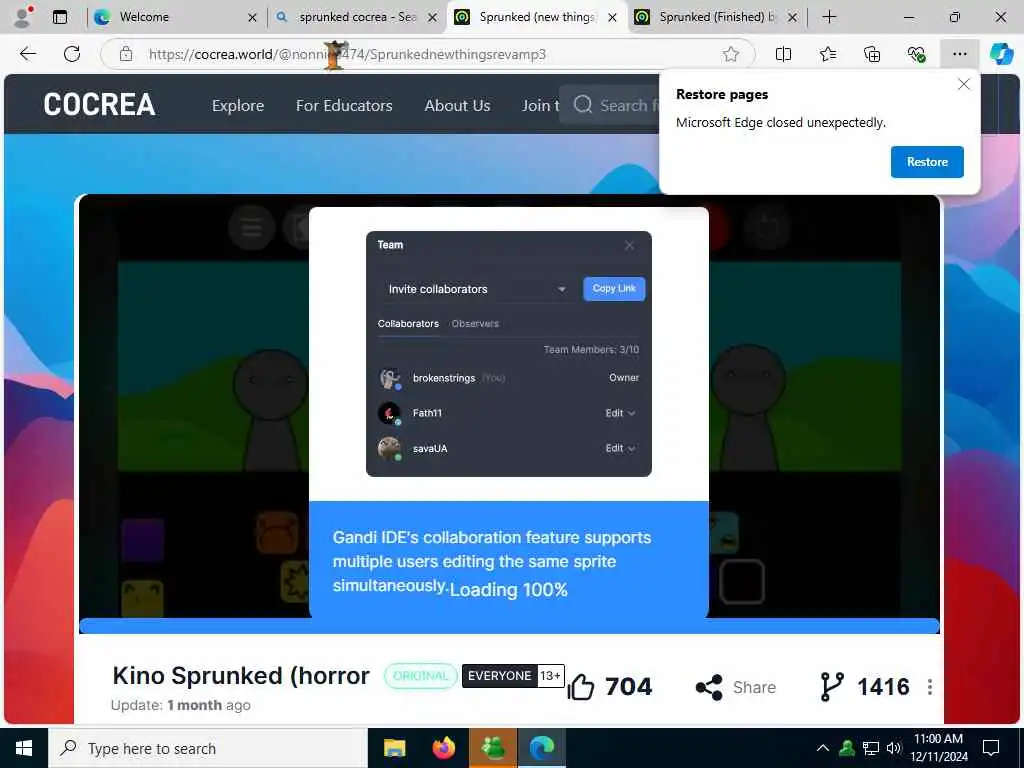Open Edge Settings and more menu
The height and width of the screenshot is (768, 1024).
pyautogui.click(x=959, y=54)
